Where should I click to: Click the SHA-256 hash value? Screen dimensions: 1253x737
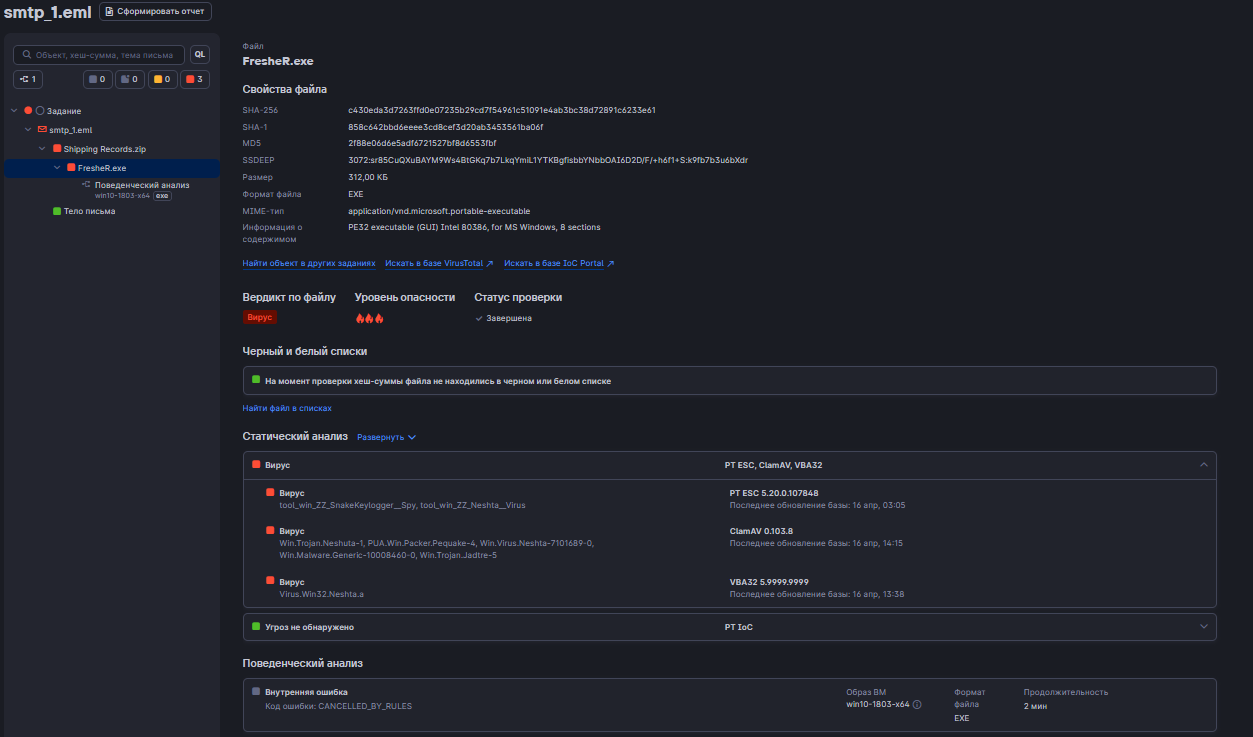(x=502, y=110)
